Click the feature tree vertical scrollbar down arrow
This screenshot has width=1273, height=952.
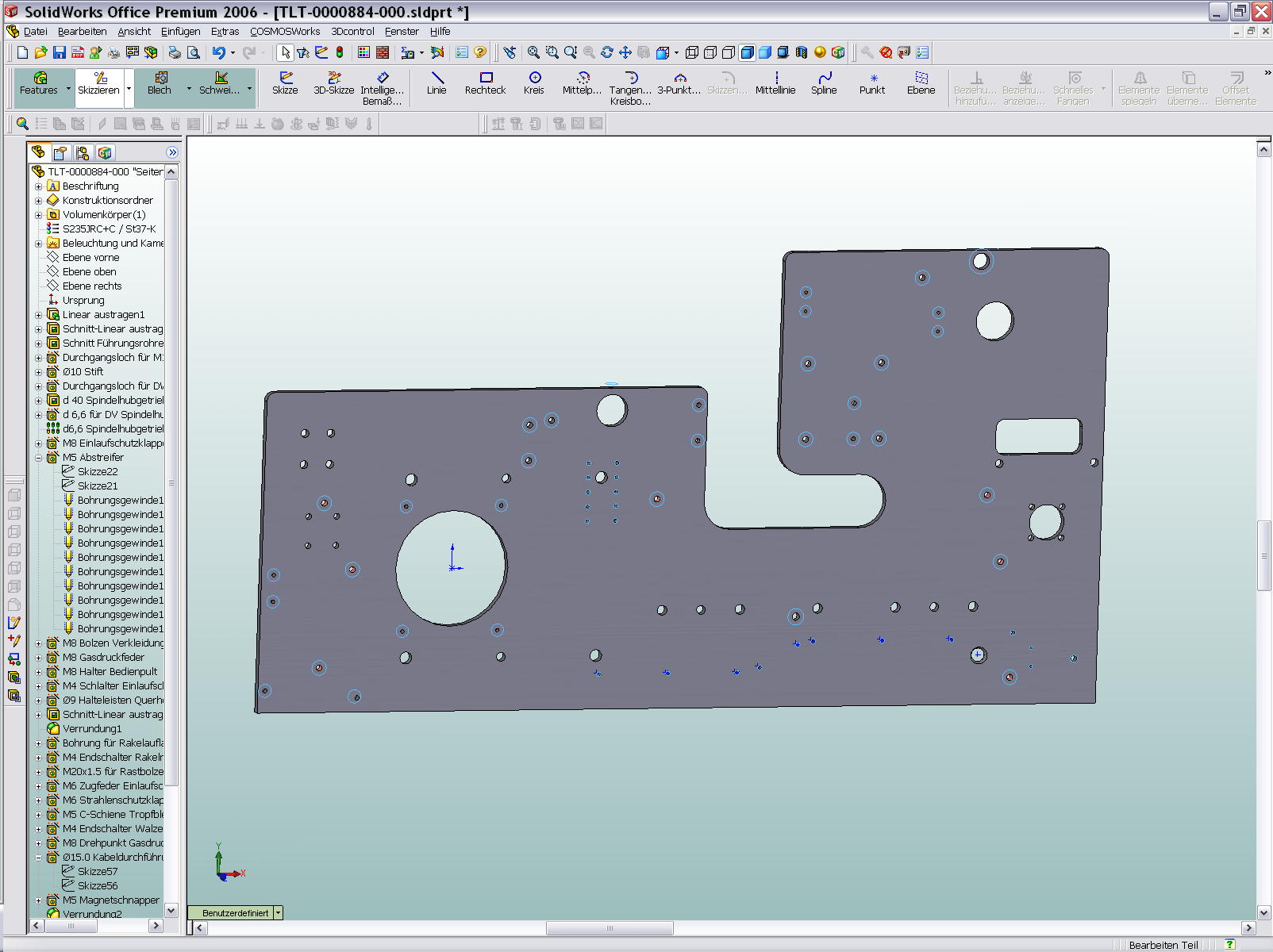tap(171, 911)
